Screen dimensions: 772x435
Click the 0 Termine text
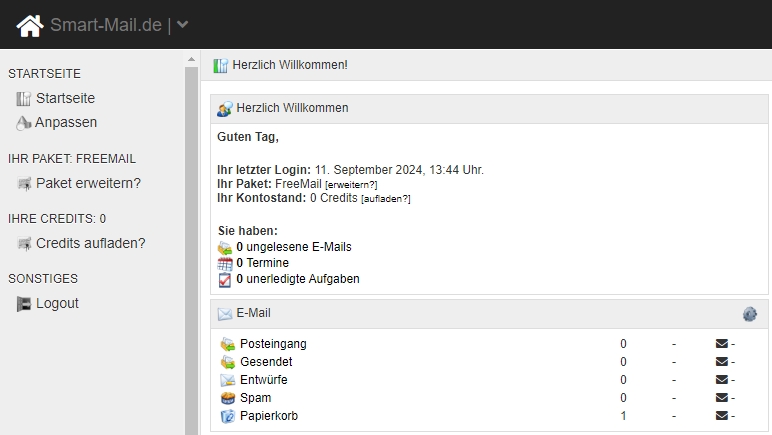[262, 263]
